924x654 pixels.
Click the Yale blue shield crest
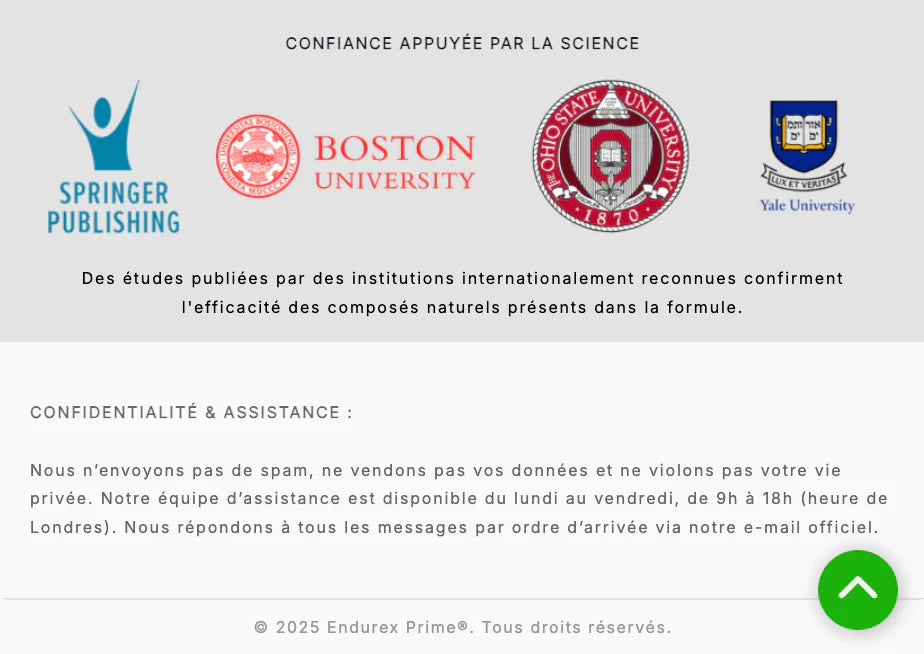[804, 135]
